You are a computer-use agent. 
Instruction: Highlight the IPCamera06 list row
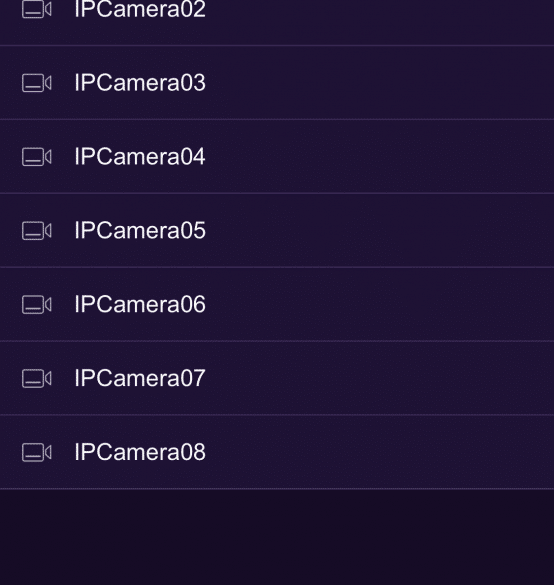(277, 304)
